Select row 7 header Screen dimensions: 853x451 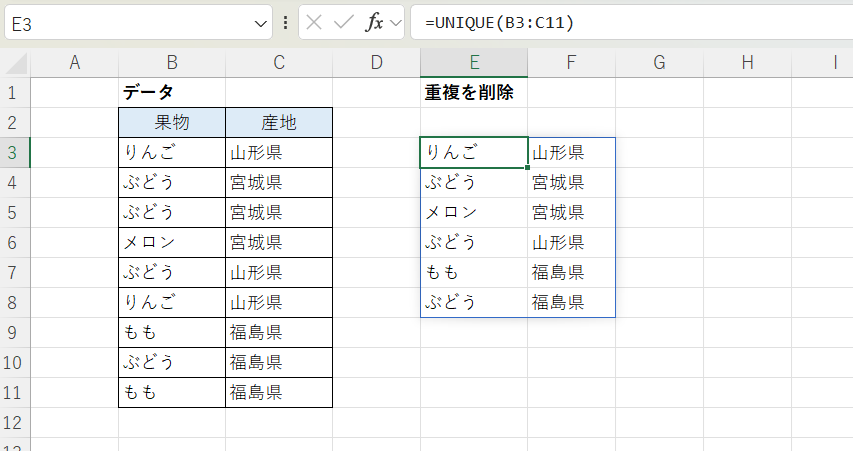[15, 272]
